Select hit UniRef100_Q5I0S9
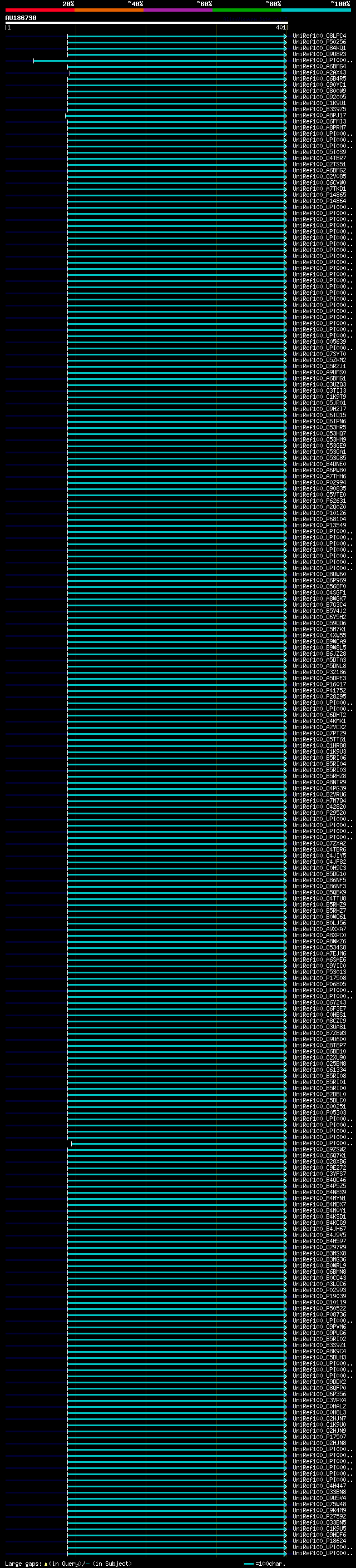356x1568 pixels. tap(319, 152)
